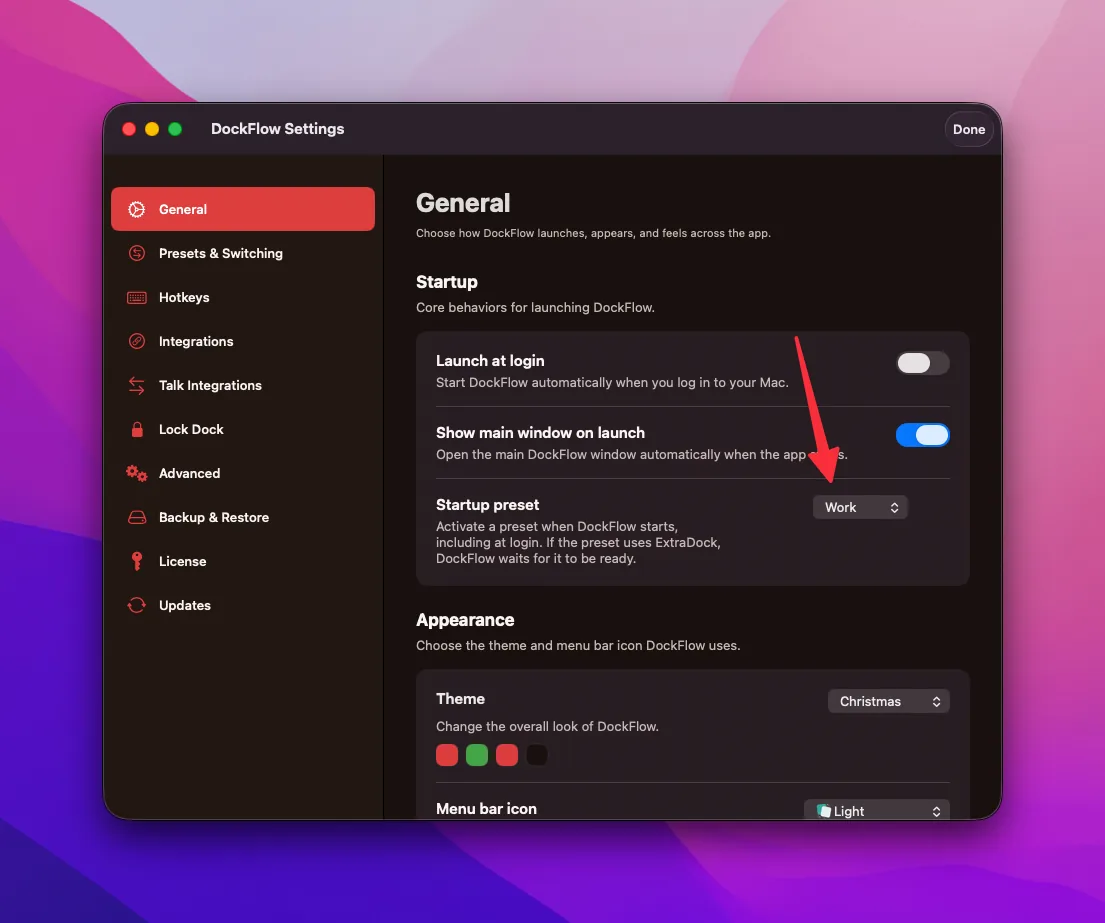Image resolution: width=1105 pixels, height=923 pixels.
Task: Click the black theme color swatch
Action: tap(537, 755)
